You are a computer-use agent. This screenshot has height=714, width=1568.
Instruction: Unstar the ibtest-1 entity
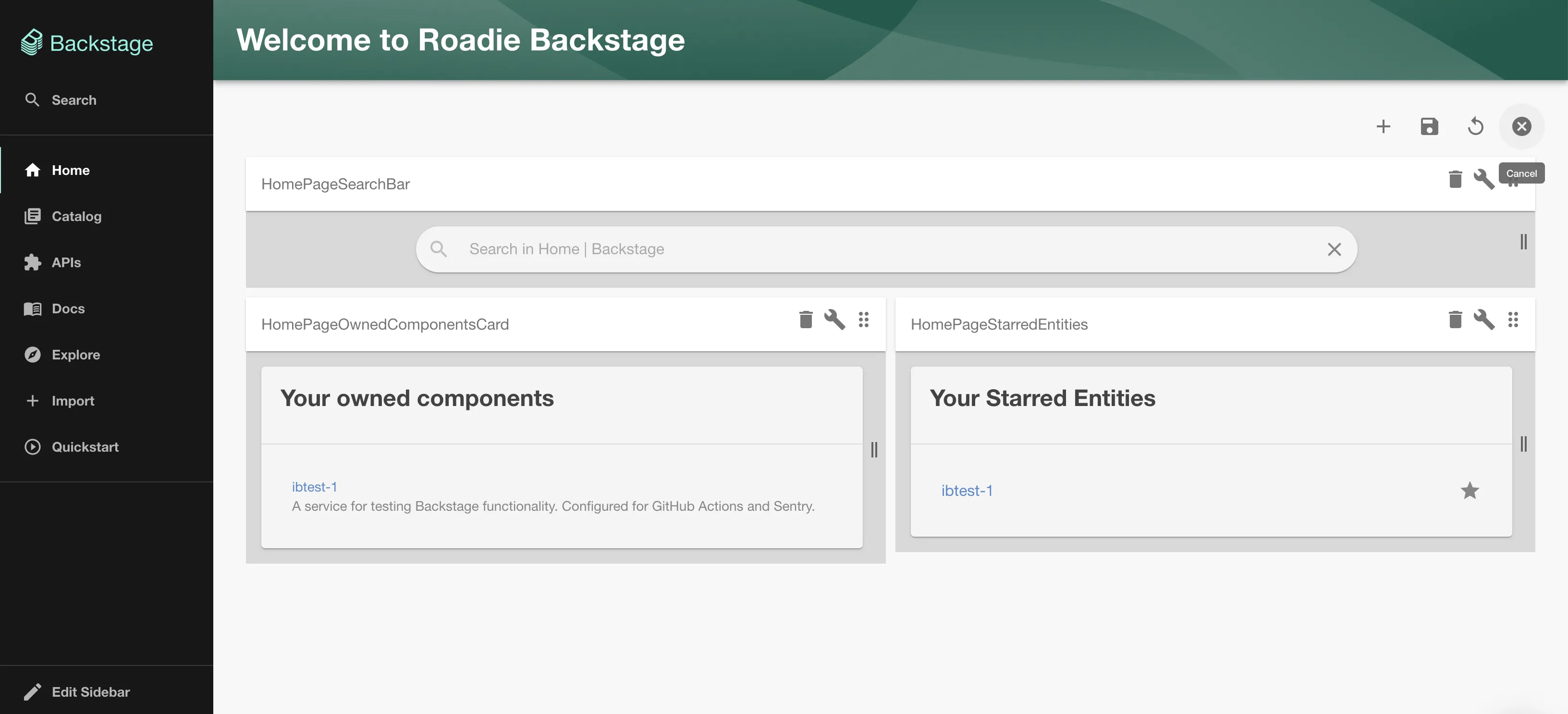click(1470, 491)
